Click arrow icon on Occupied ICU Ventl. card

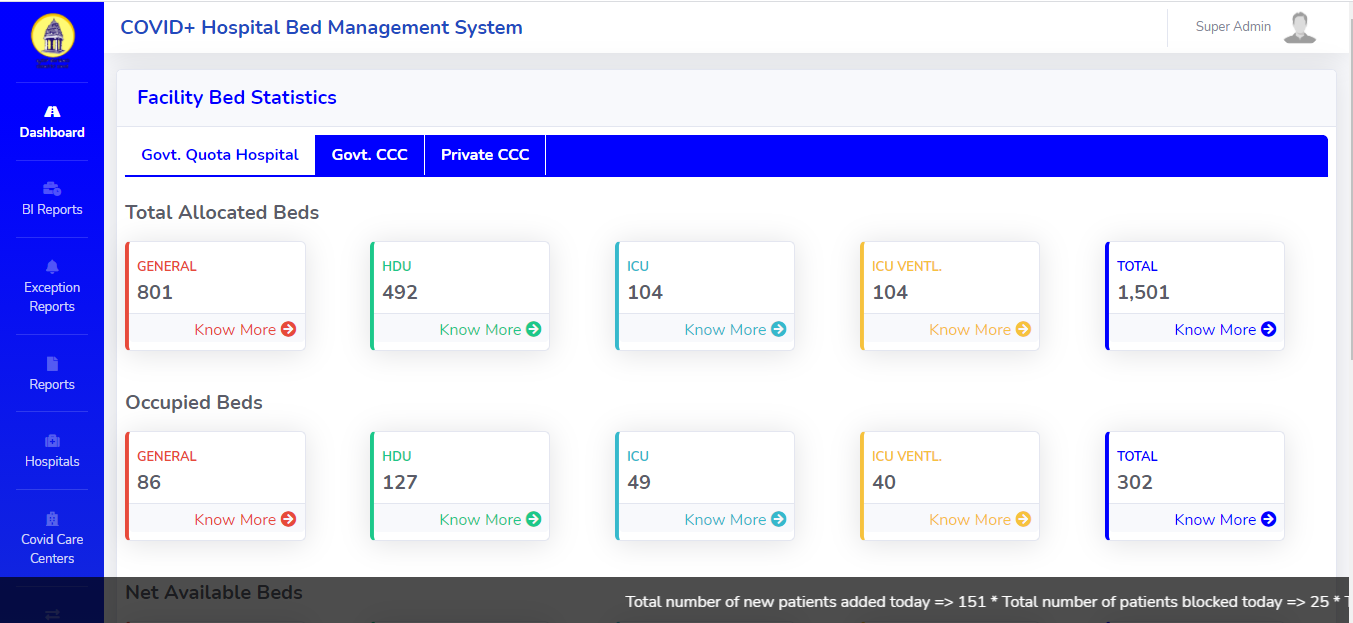1023,519
